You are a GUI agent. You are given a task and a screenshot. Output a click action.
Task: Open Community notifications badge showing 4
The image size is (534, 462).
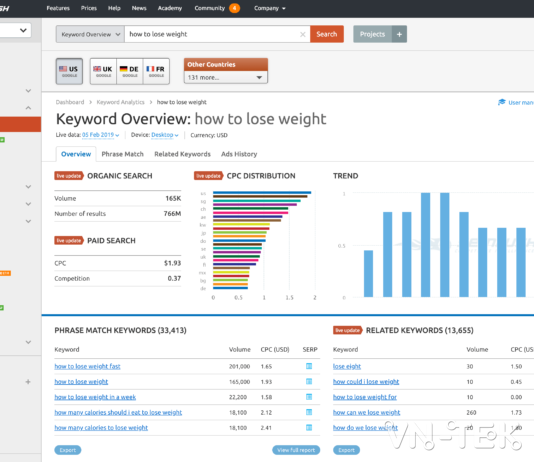pyautogui.click(x=234, y=8)
